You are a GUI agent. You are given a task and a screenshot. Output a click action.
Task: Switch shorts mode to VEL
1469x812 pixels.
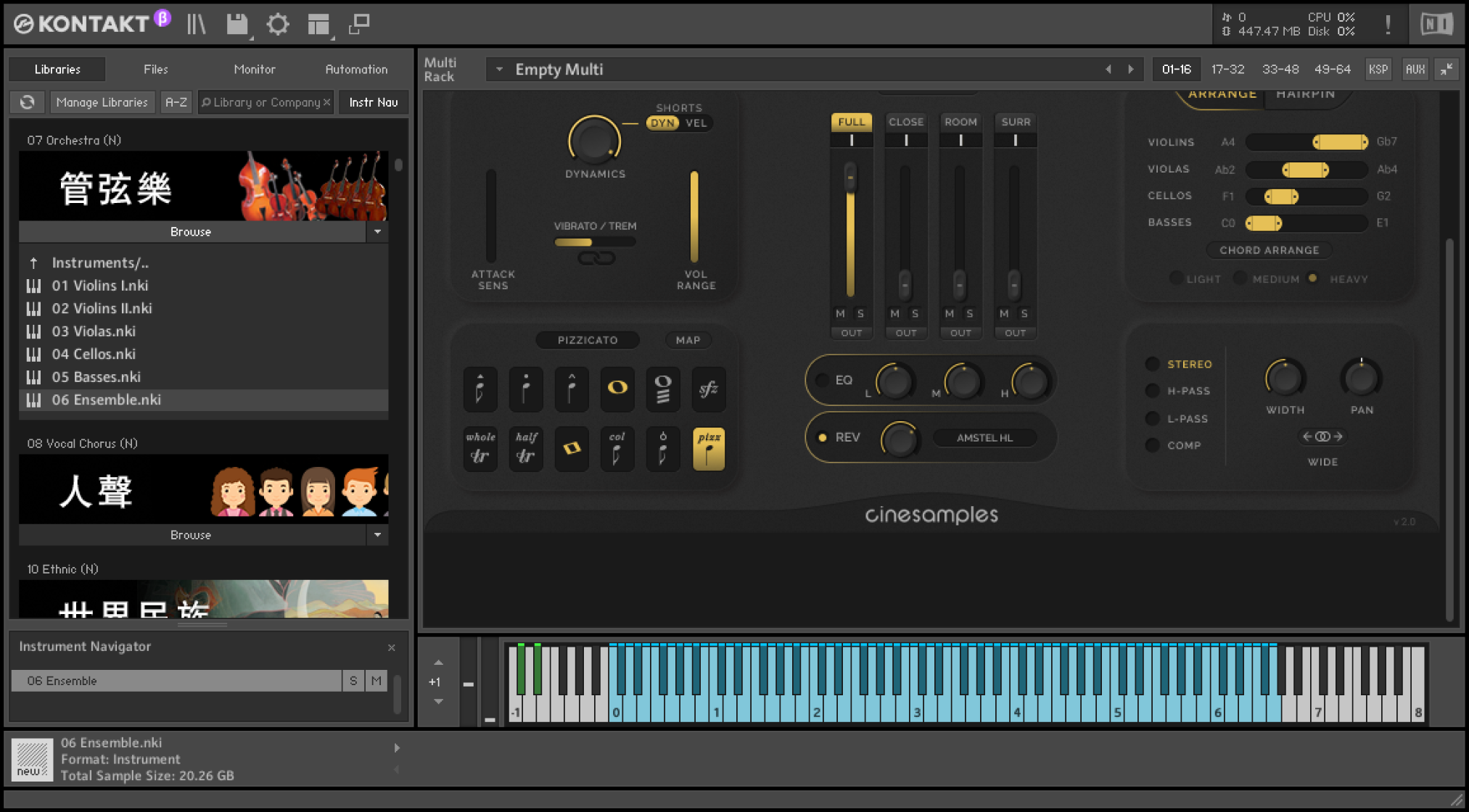tap(696, 123)
